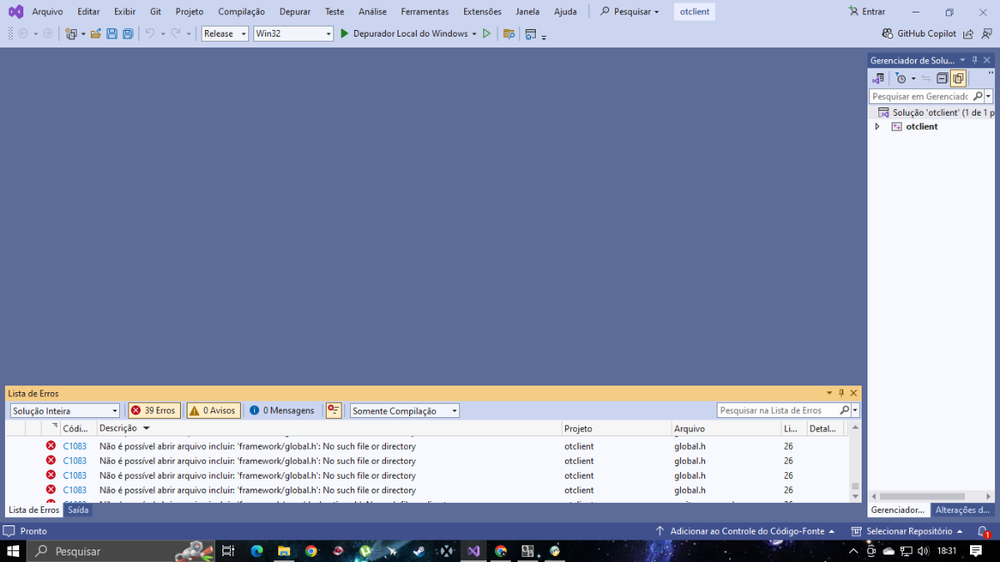Switch views icon in Solution Explorer toolbar
Image resolution: width=1000 pixels, height=562 pixels.
coord(878,78)
